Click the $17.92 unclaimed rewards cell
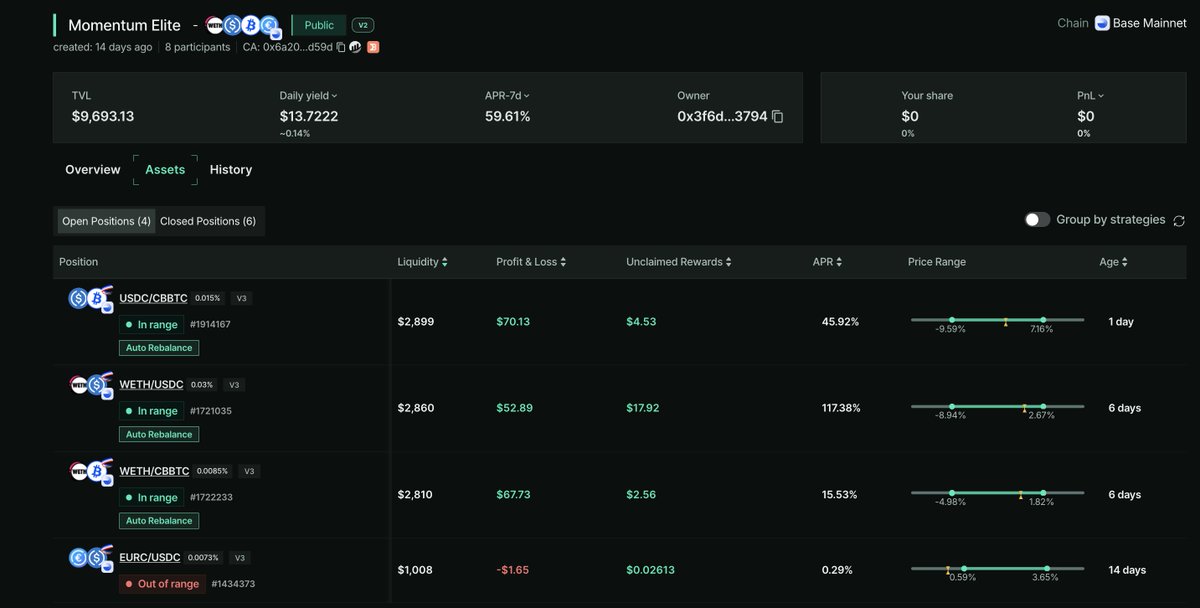1200x608 pixels. (x=643, y=408)
